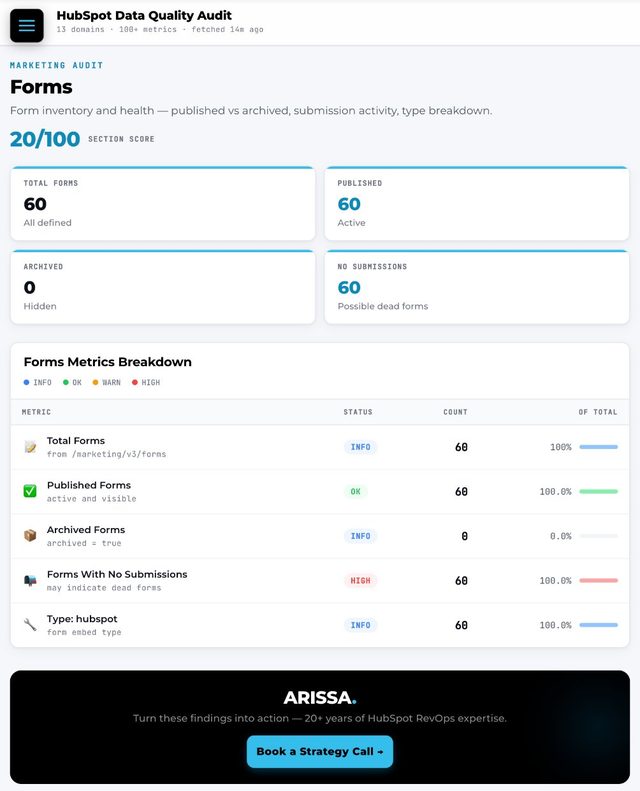Click the INFO badge on Type: hubspot row
Viewport: 640px width, 791px height.
click(x=361, y=625)
